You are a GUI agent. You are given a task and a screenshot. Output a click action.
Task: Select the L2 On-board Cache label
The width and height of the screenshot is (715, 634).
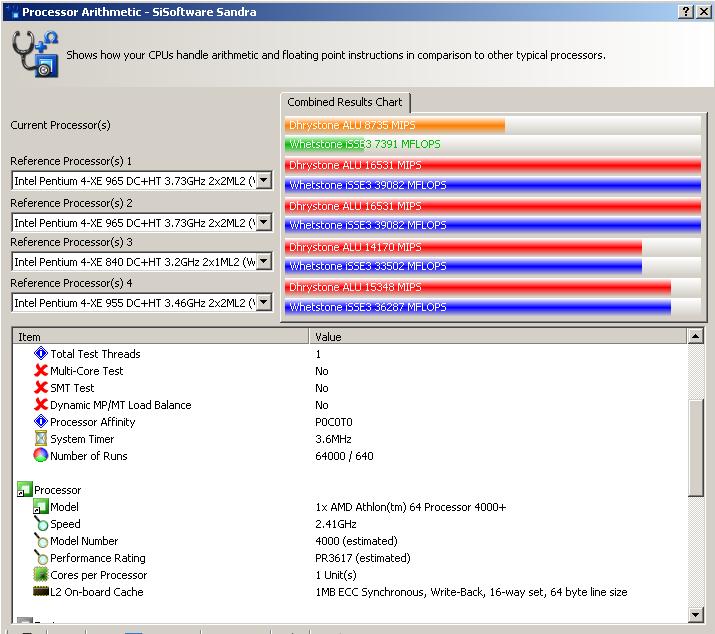point(97,592)
